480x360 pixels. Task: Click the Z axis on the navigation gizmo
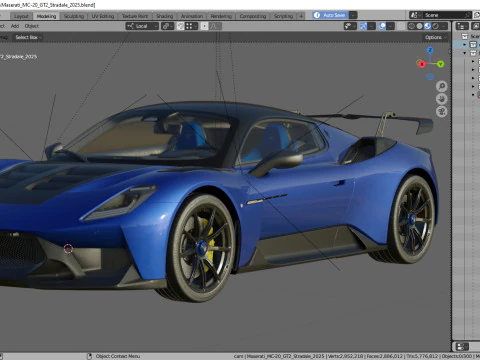[430, 50]
